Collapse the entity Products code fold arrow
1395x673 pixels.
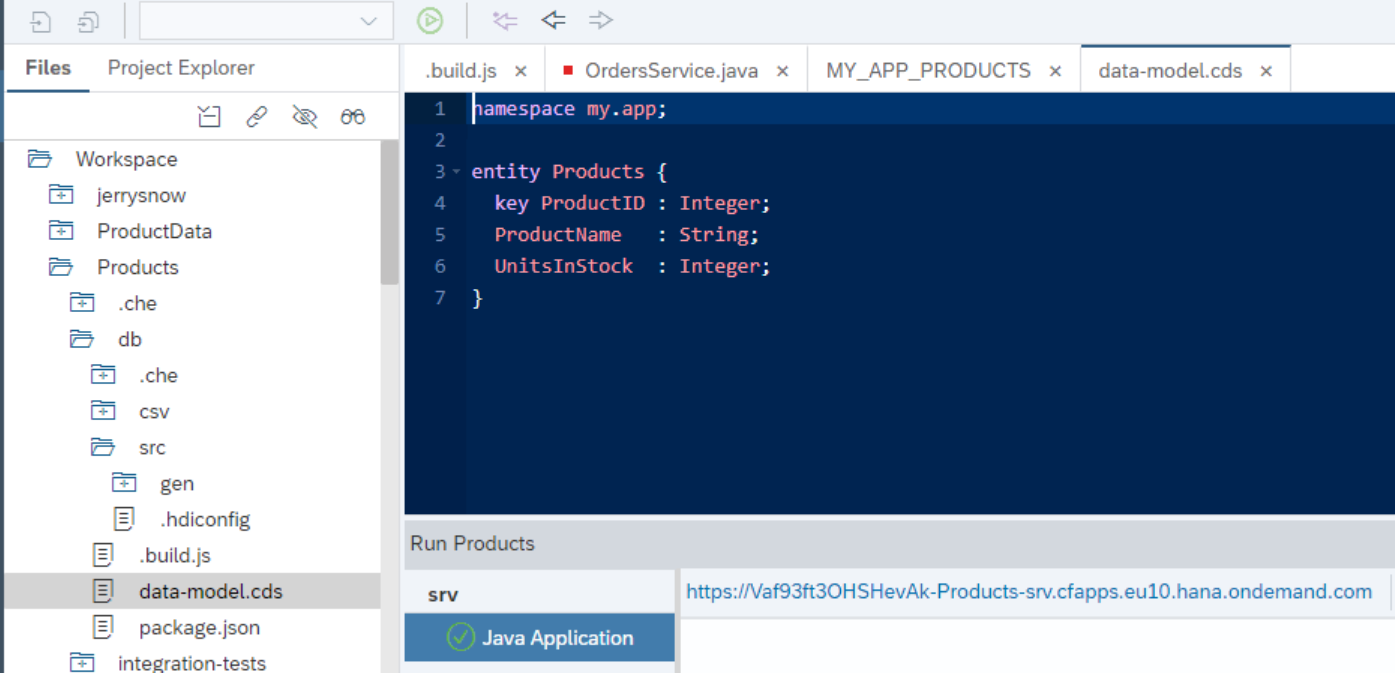[x=456, y=172]
